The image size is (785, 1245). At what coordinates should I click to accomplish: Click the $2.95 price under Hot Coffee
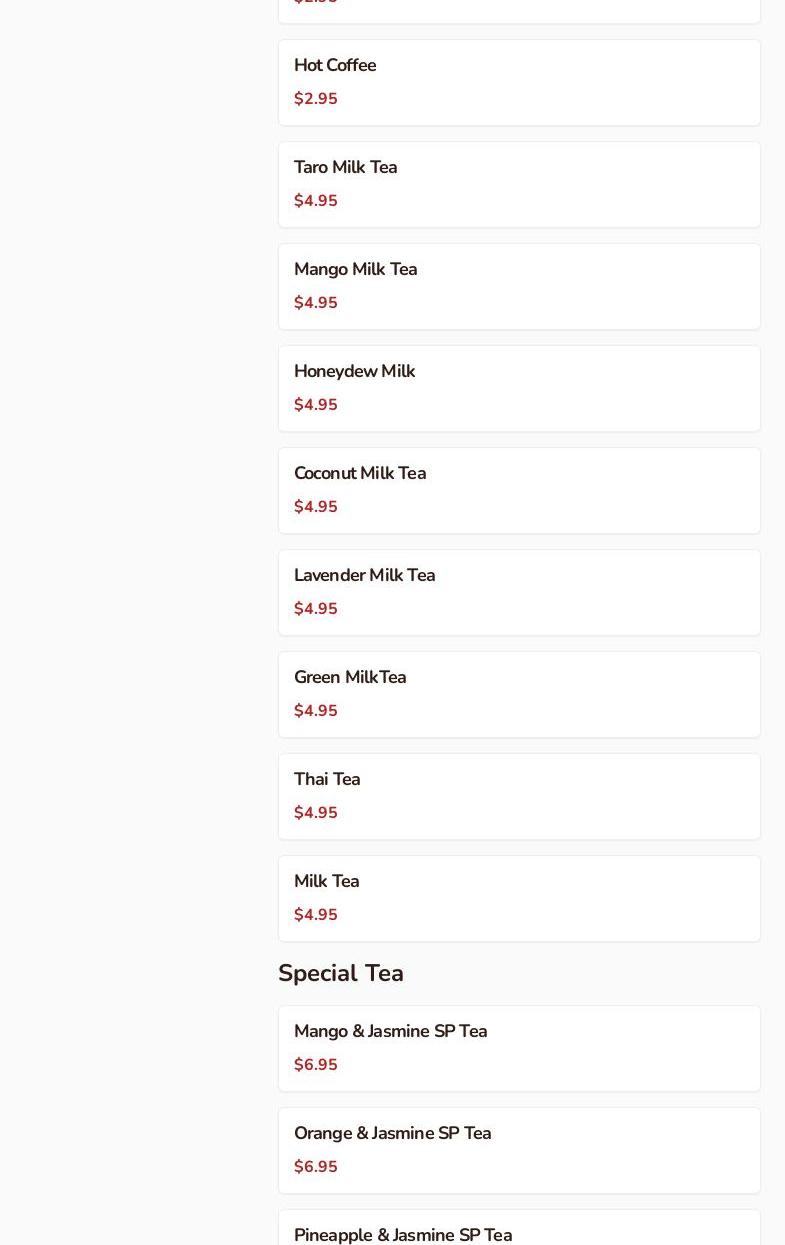coord(316,99)
